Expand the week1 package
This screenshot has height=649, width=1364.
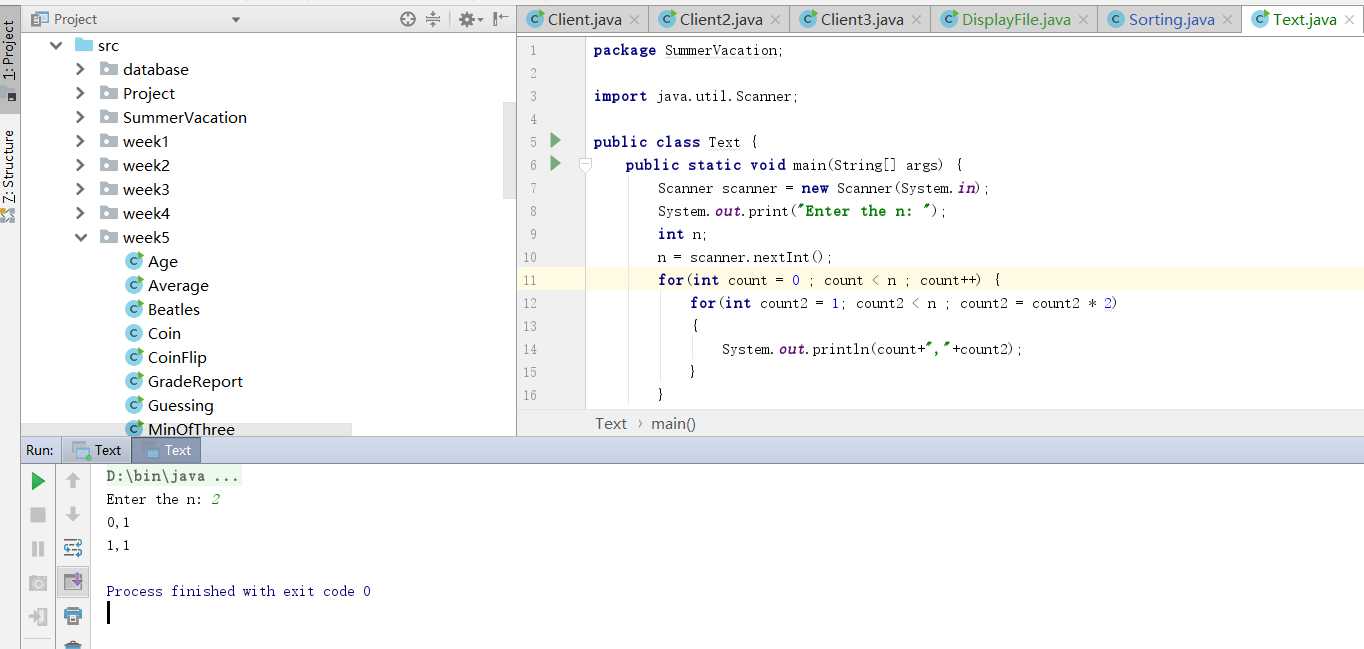pyautogui.click(x=80, y=141)
